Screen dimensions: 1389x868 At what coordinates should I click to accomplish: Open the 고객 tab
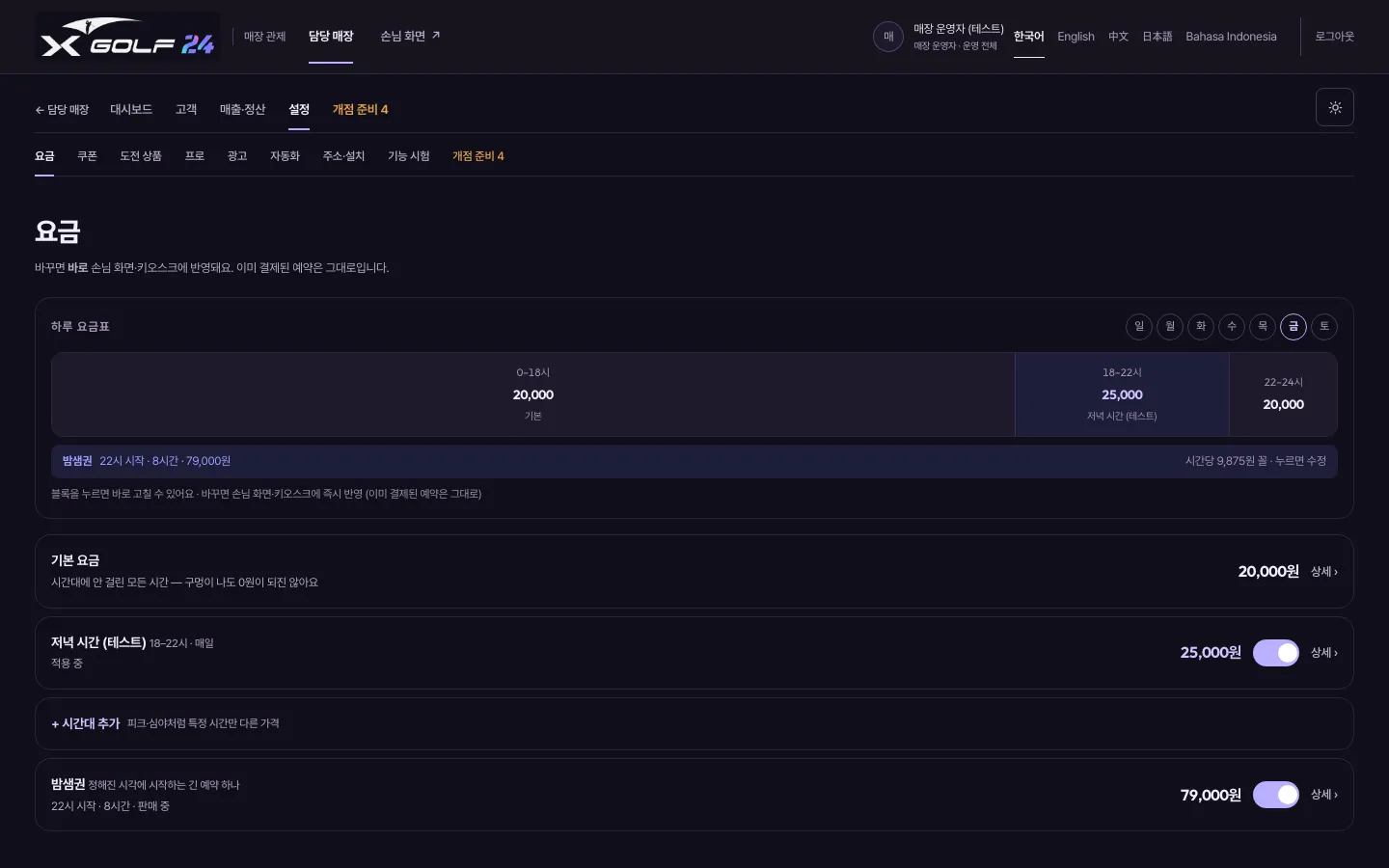pyautogui.click(x=186, y=110)
